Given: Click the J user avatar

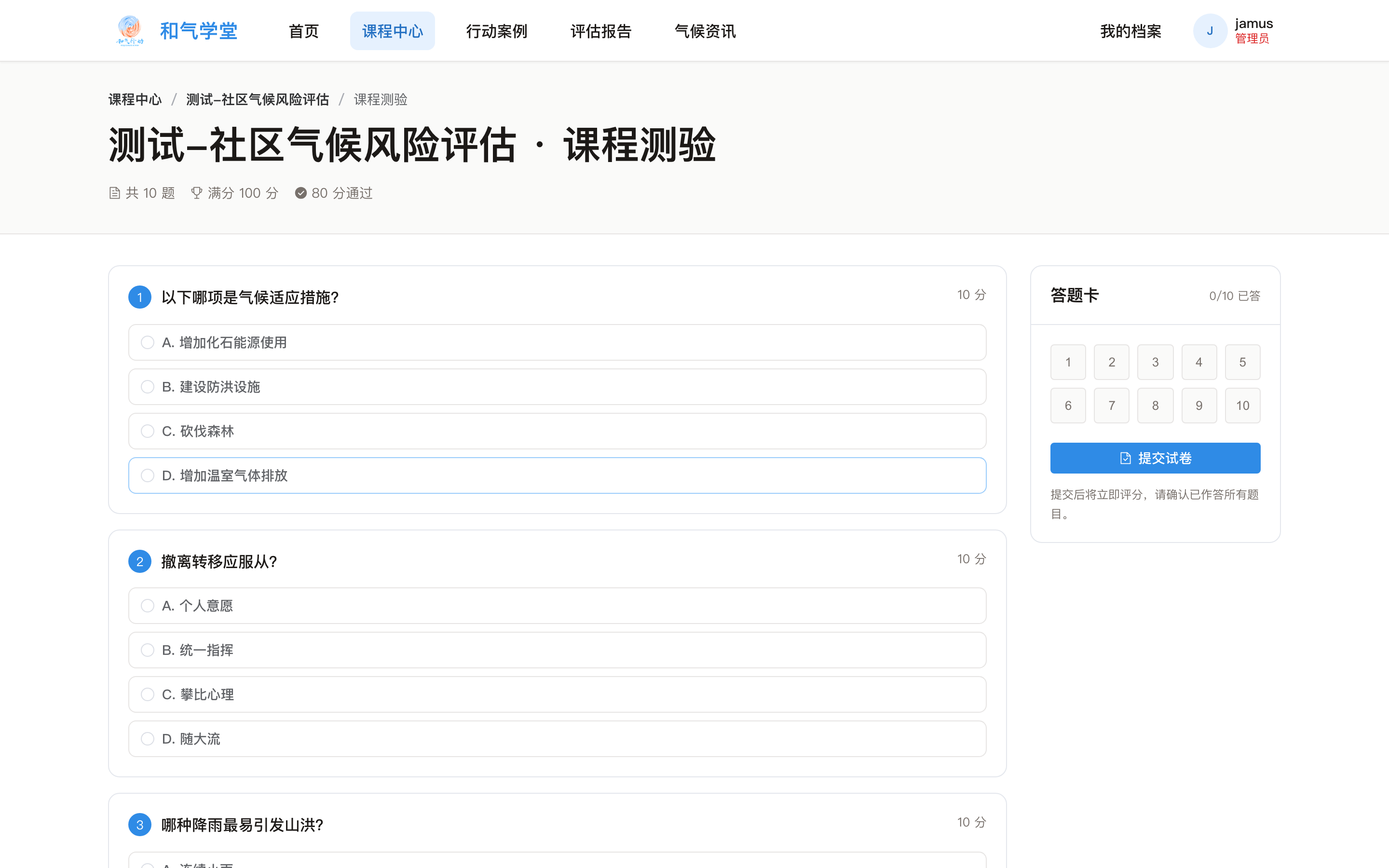Looking at the screenshot, I should click(1210, 30).
